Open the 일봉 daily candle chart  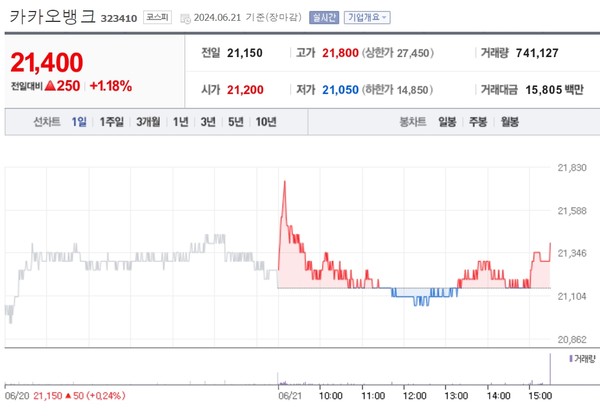[x=447, y=122]
